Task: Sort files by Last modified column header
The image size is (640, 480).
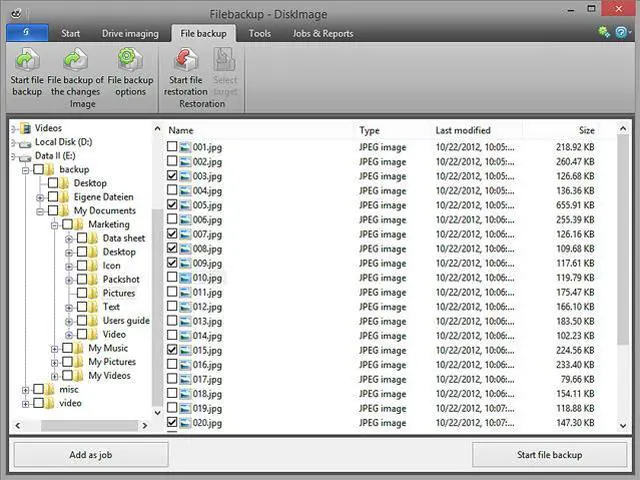Action: click(463, 130)
